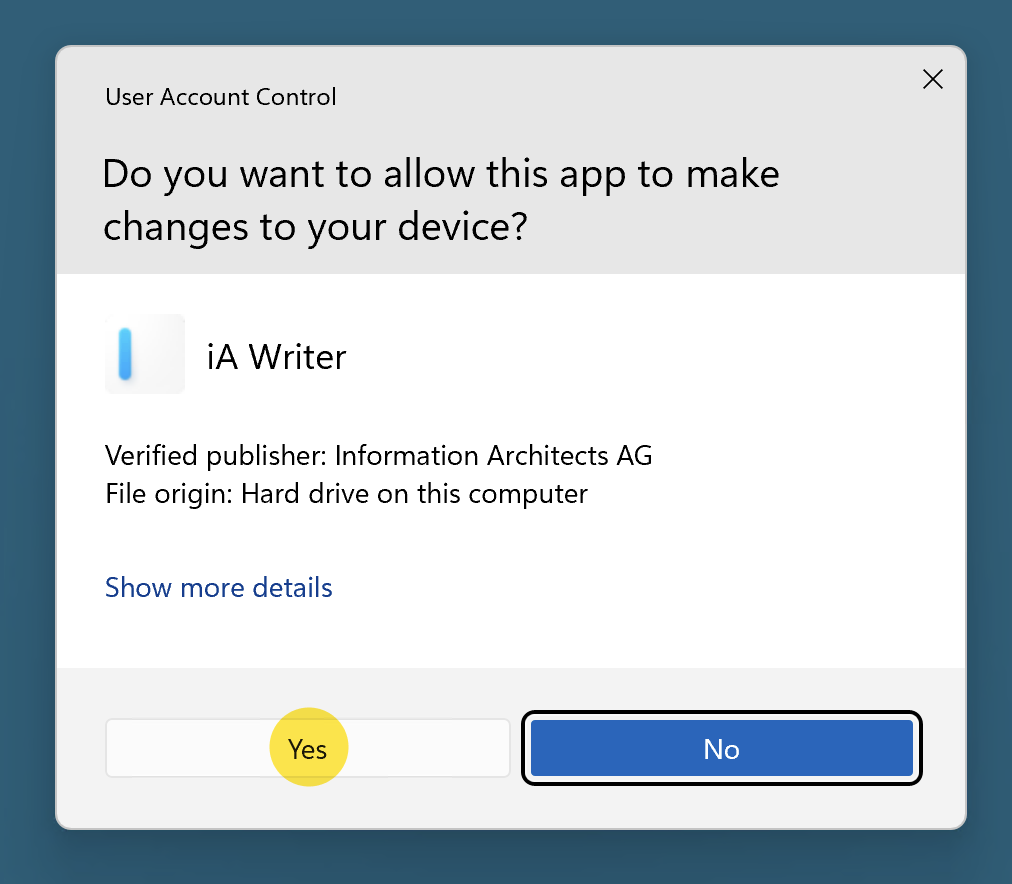The image size is (1012, 884).
Task: Deny permission by selecting No
Action: (721, 748)
